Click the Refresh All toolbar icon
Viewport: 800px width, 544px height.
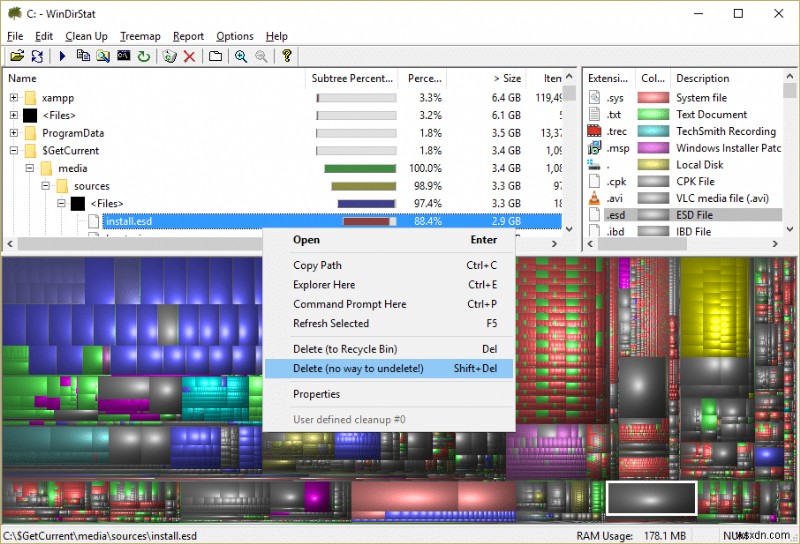(37, 57)
